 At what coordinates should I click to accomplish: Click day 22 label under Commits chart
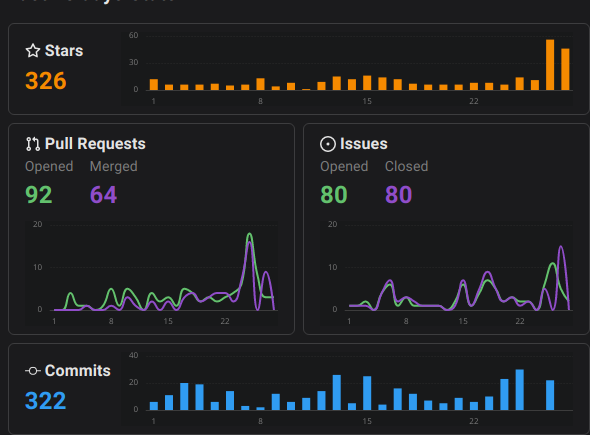click(x=474, y=421)
